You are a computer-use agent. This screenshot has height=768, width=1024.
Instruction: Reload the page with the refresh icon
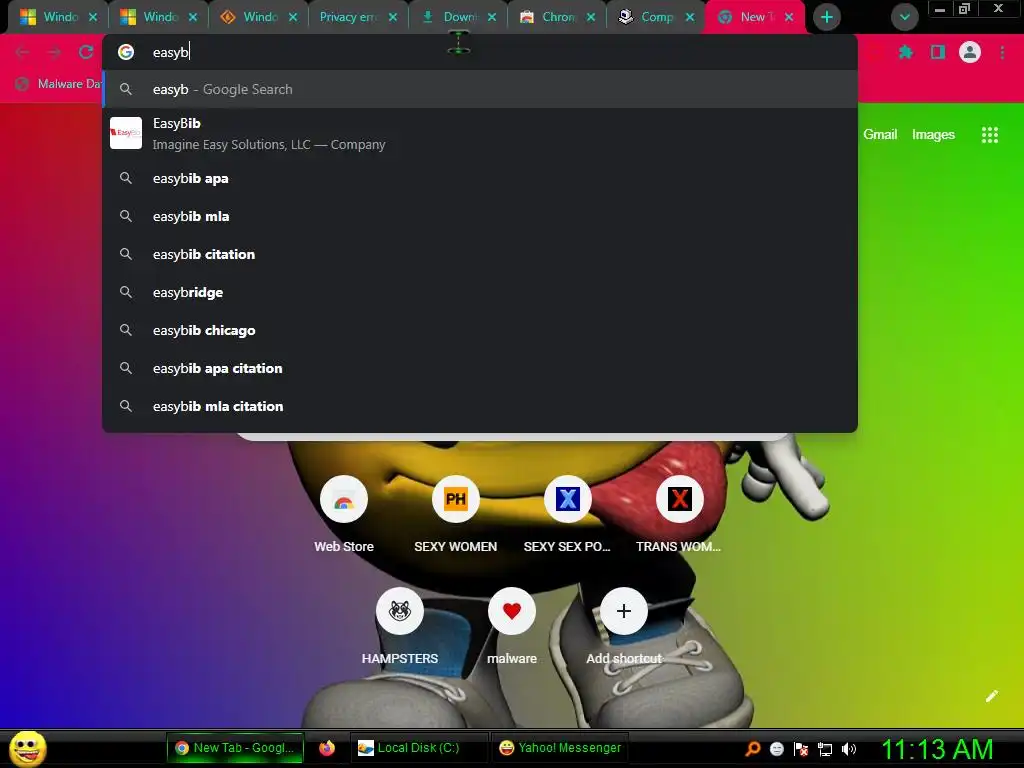coord(86,52)
